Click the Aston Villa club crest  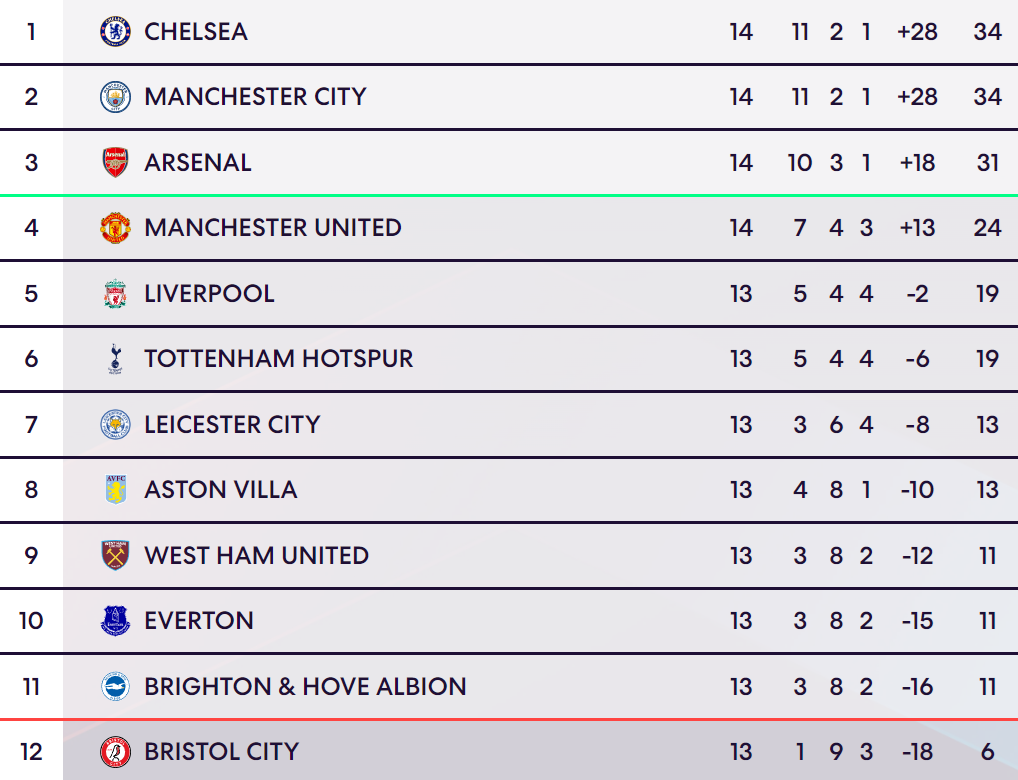click(115, 490)
